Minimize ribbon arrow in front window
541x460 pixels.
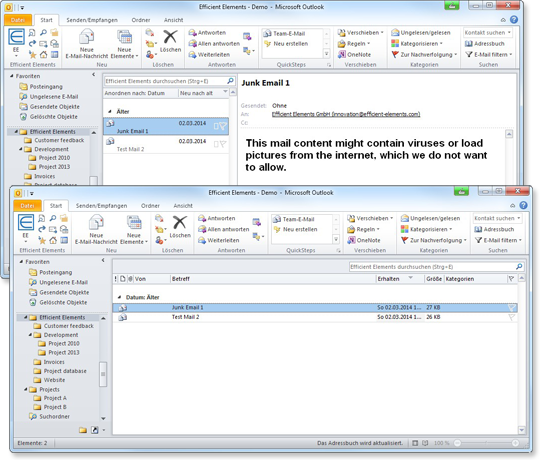click(513, 206)
